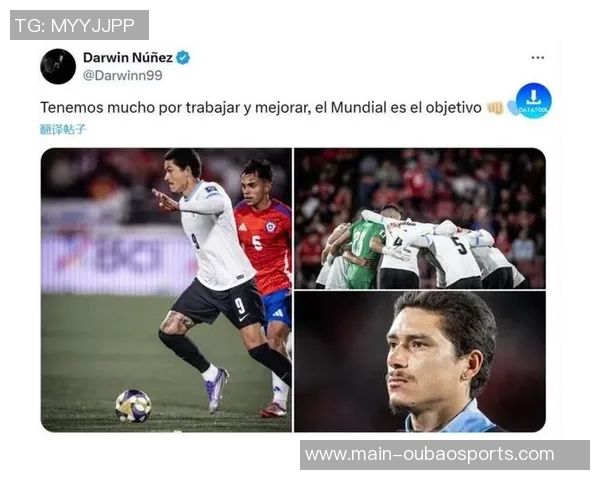Open the left photo of player dribbling

(x=166, y=290)
